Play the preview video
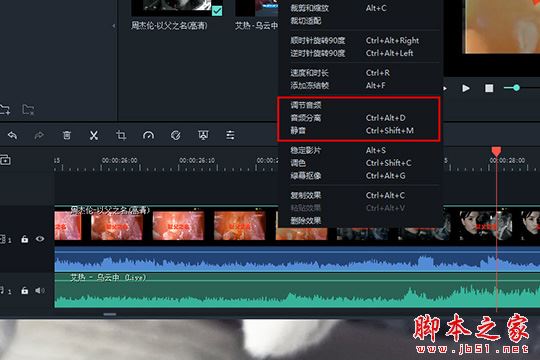Image resolution: width=540 pixels, height=360 pixels. [x=466, y=88]
